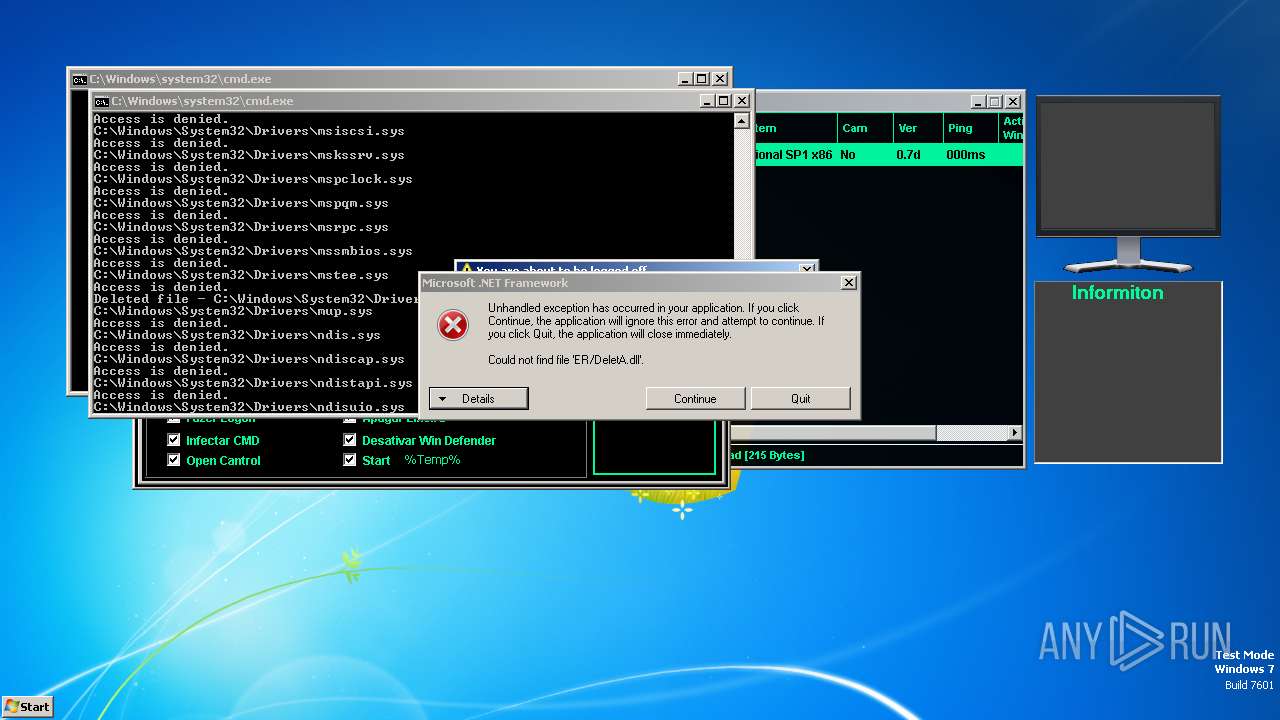Minimize the back cmd.exe window
This screenshot has height=720, width=1280.
pyautogui.click(x=685, y=79)
